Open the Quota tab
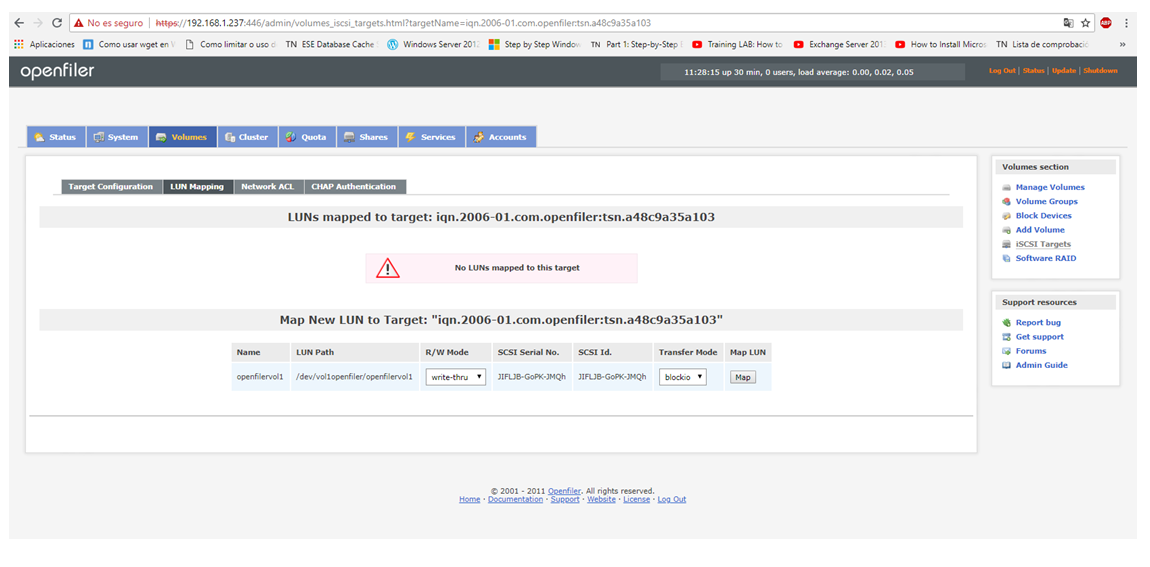This screenshot has height=567, width=1150. tap(307, 137)
